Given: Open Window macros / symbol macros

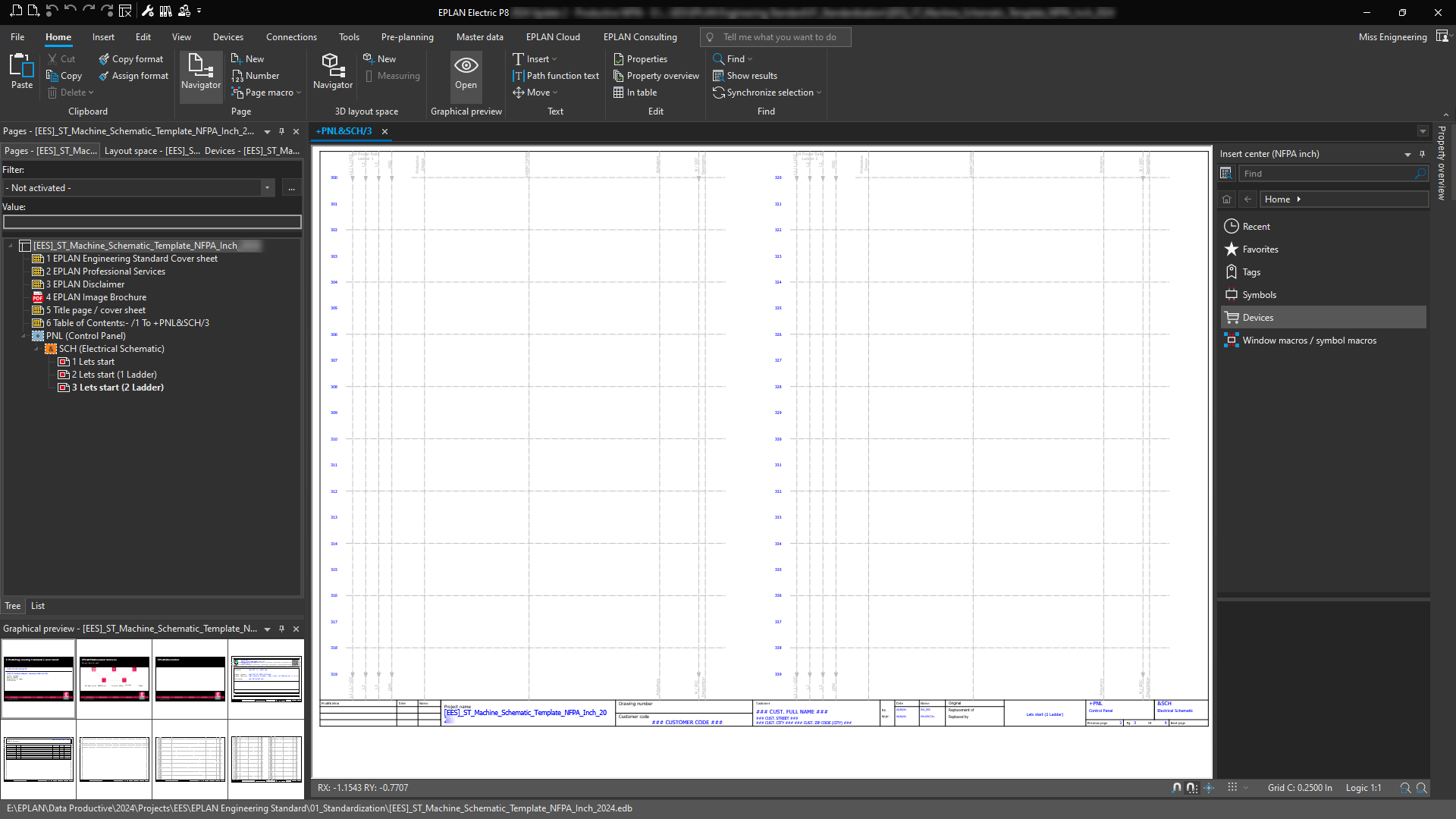Looking at the screenshot, I should tap(1309, 340).
